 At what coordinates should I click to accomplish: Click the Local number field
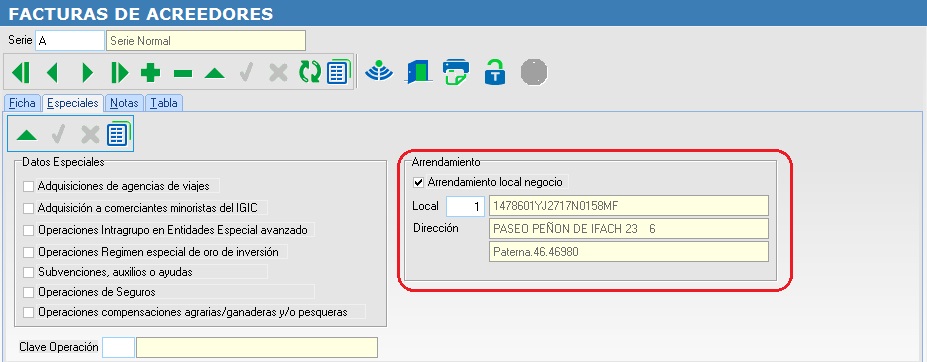pyautogui.click(x=465, y=206)
